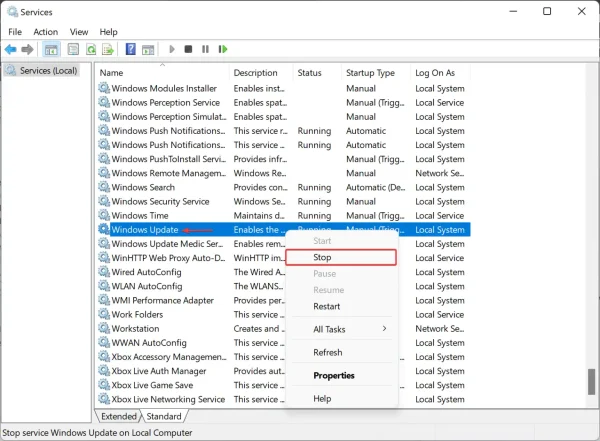The height and width of the screenshot is (441, 600).
Task: Maximize the Services window
Action: 547,11
